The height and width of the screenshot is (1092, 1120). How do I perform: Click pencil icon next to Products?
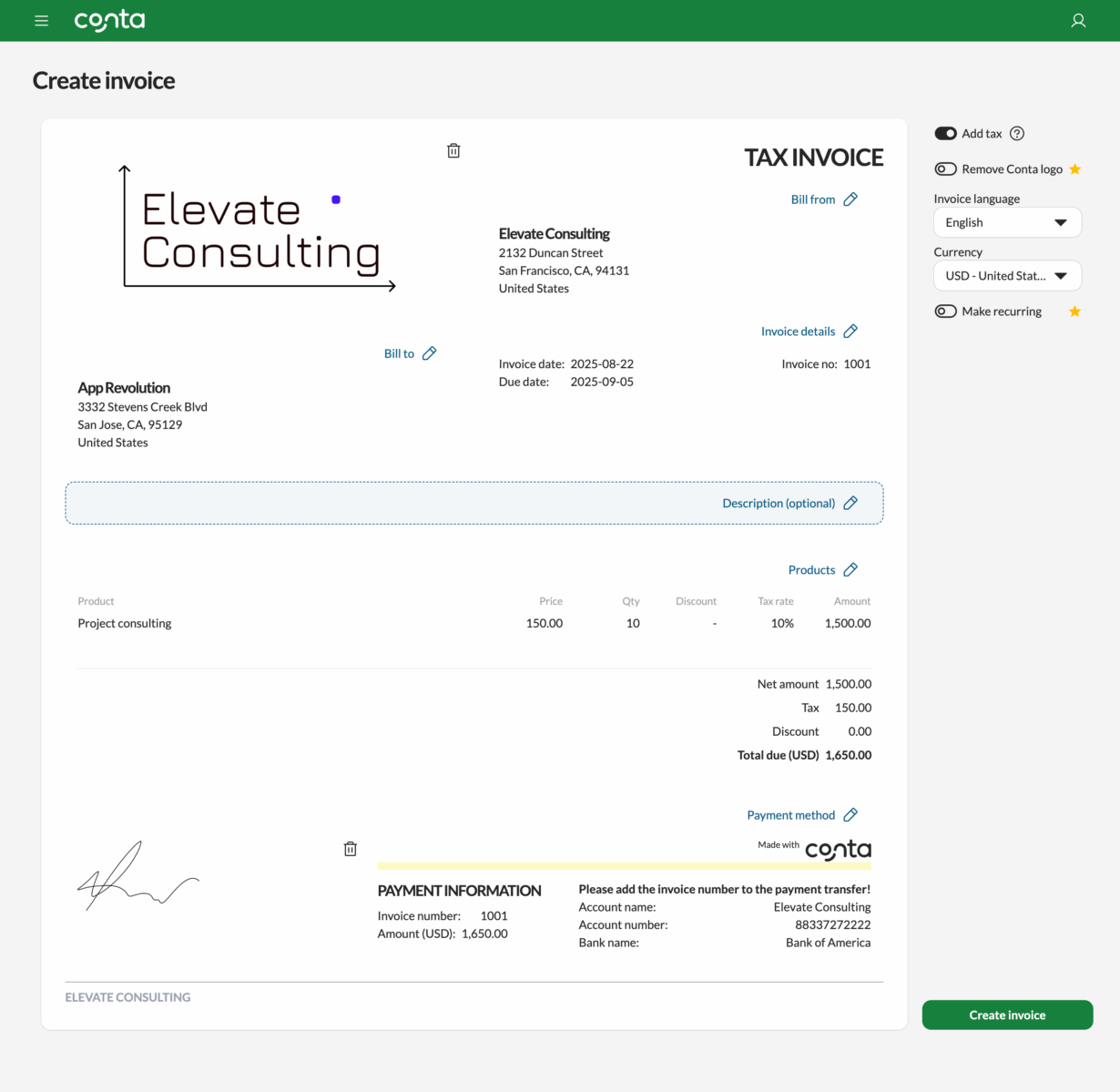[x=850, y=570]
